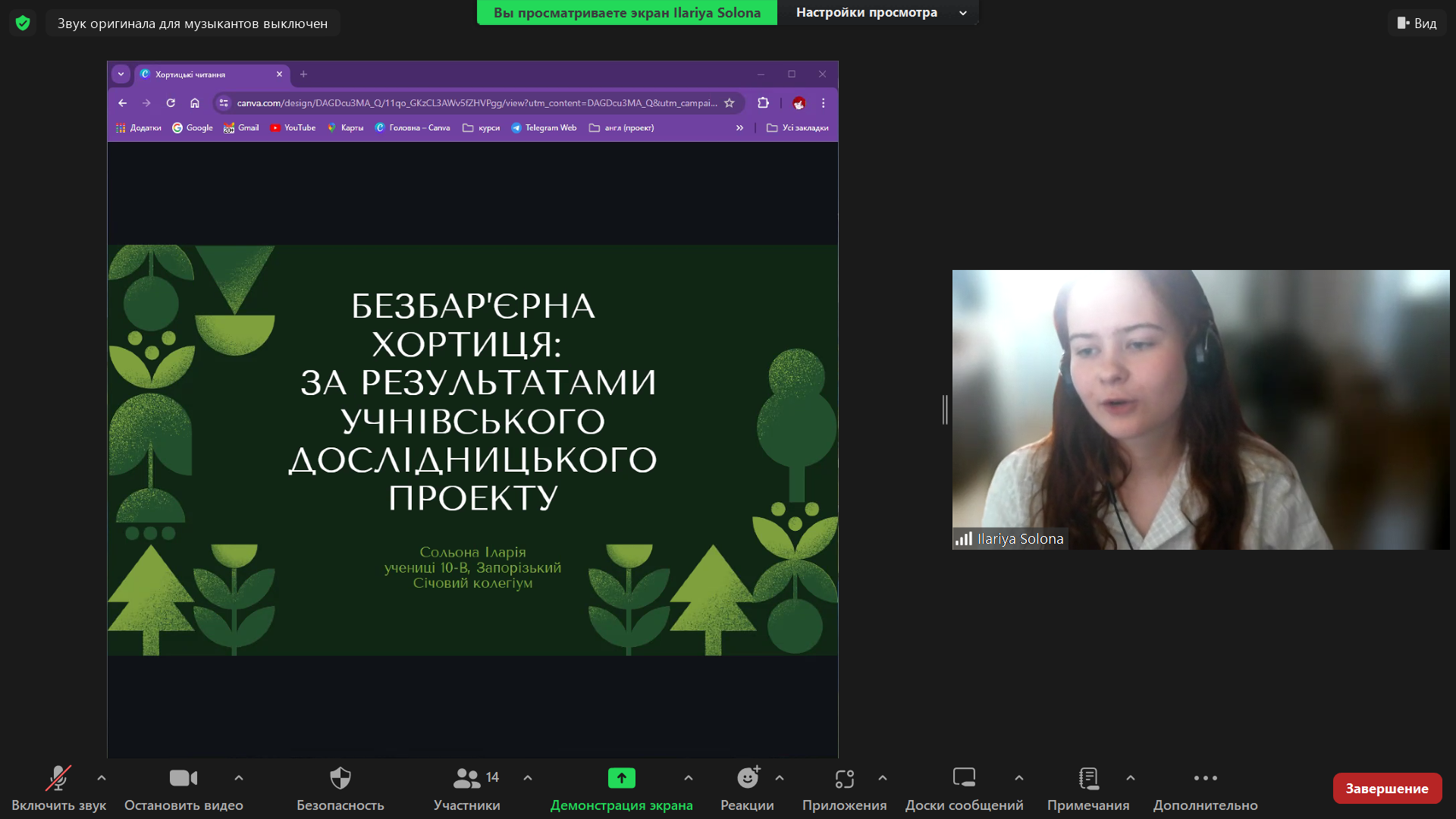Expand video options arrow beside Остановить видео
This screenshot has height=819, width=1456.
239,778
